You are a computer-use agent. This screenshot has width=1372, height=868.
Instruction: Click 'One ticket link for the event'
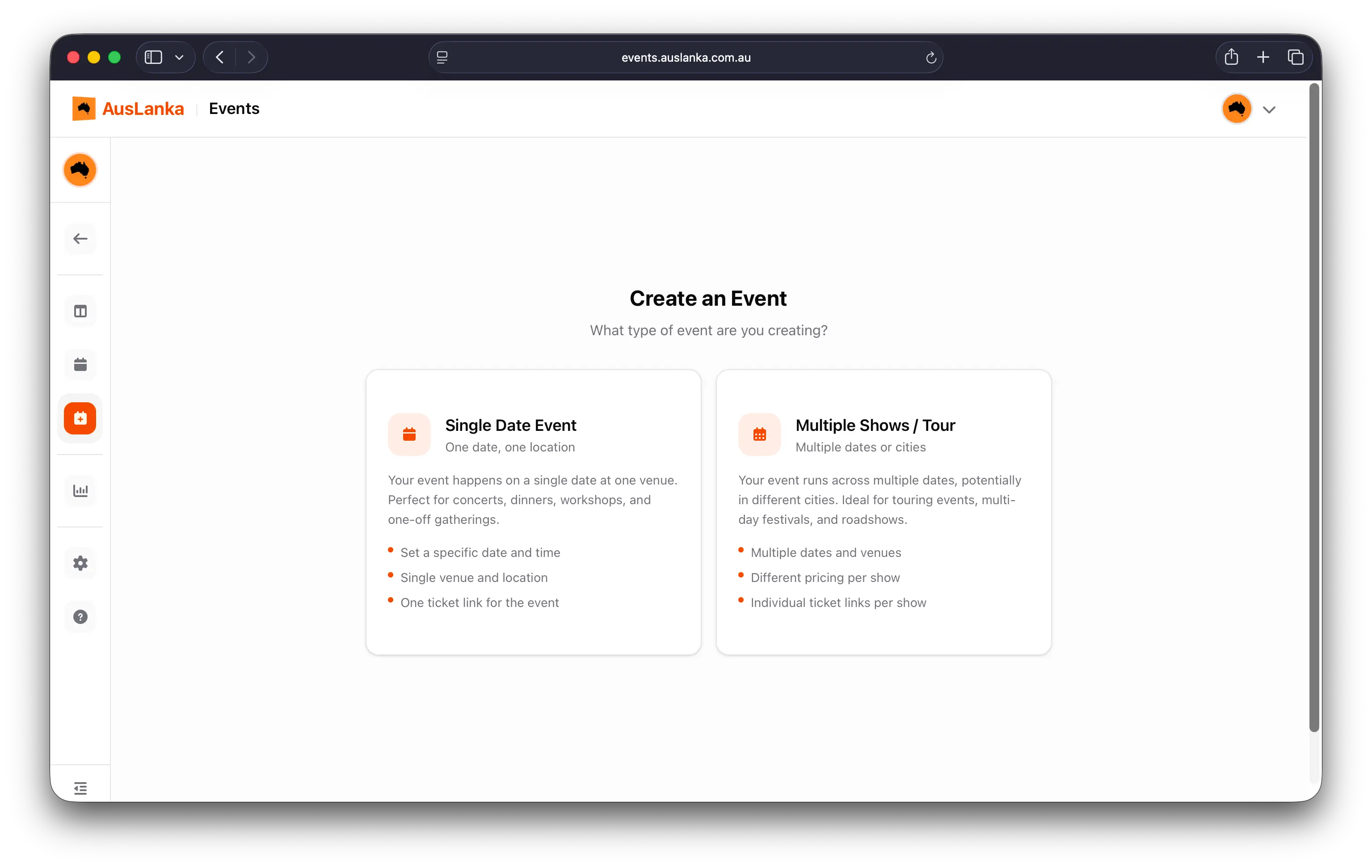(480, 603)
